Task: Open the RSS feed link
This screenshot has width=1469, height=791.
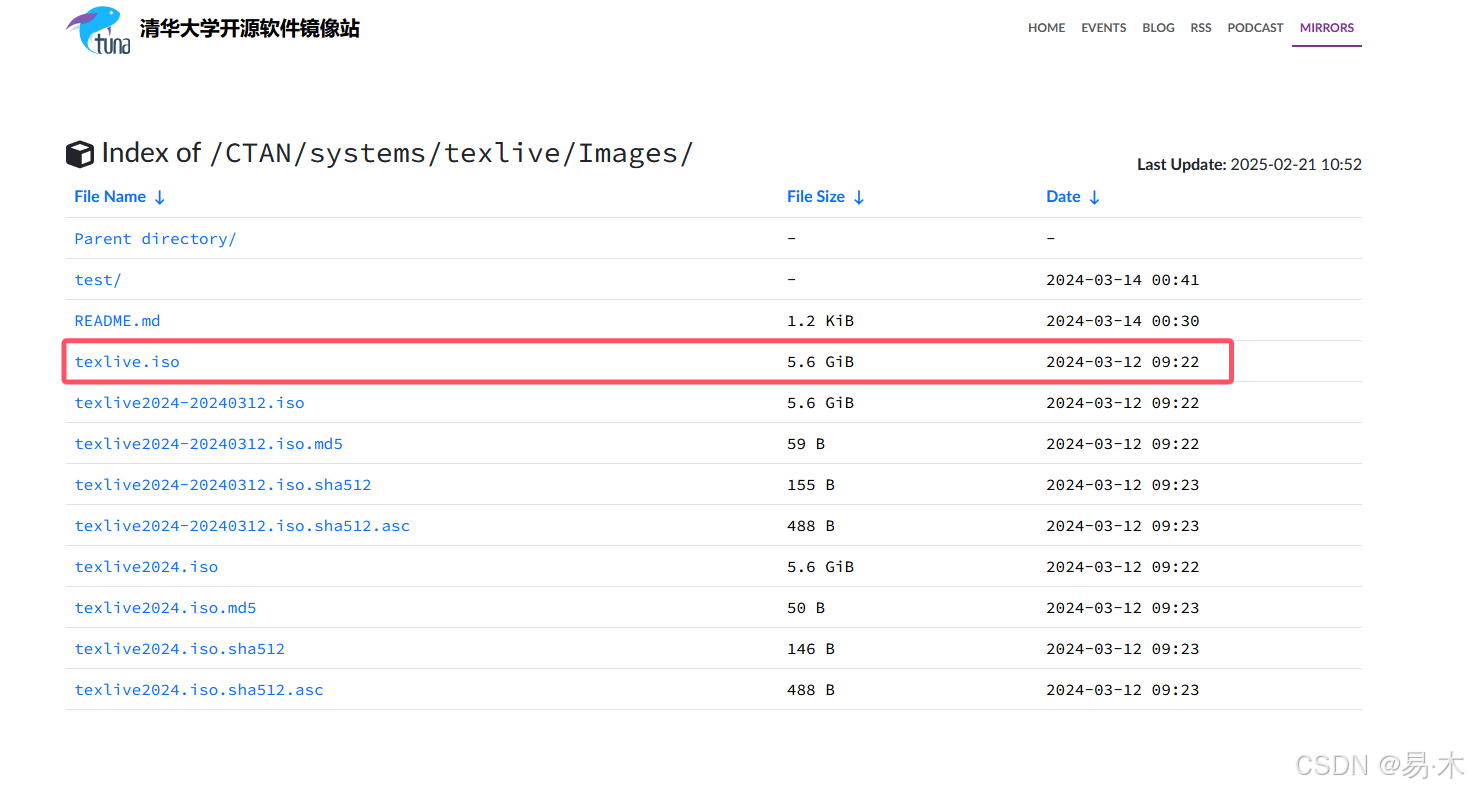Action: tap(1200, 27)
